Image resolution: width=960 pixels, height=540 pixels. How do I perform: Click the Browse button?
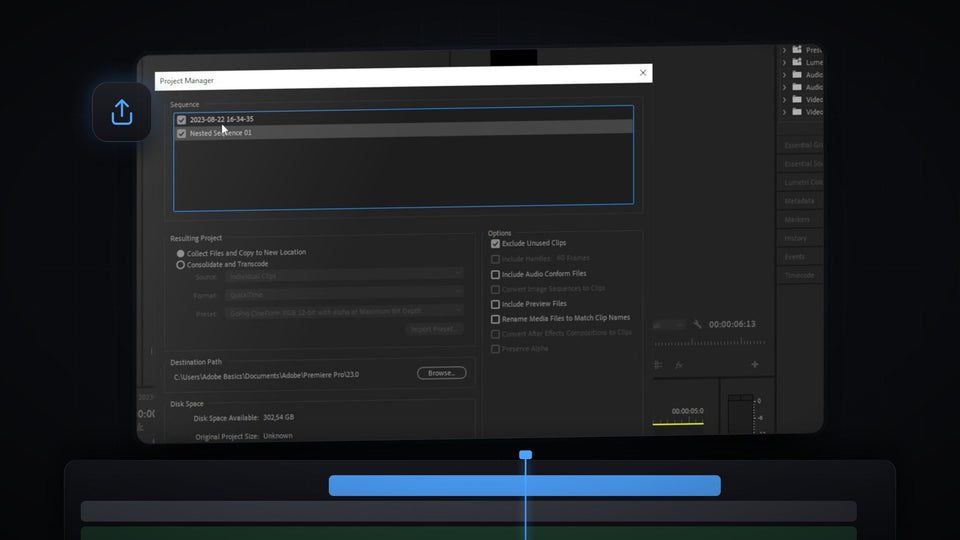pos(441,373)
